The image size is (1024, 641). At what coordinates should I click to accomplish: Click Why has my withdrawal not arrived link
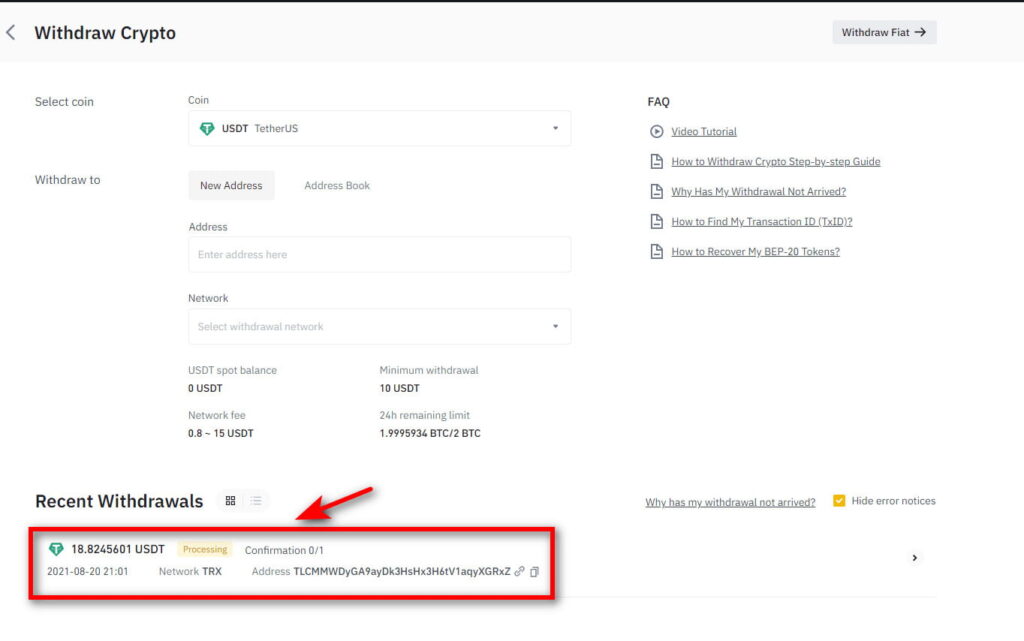(730, 502)
